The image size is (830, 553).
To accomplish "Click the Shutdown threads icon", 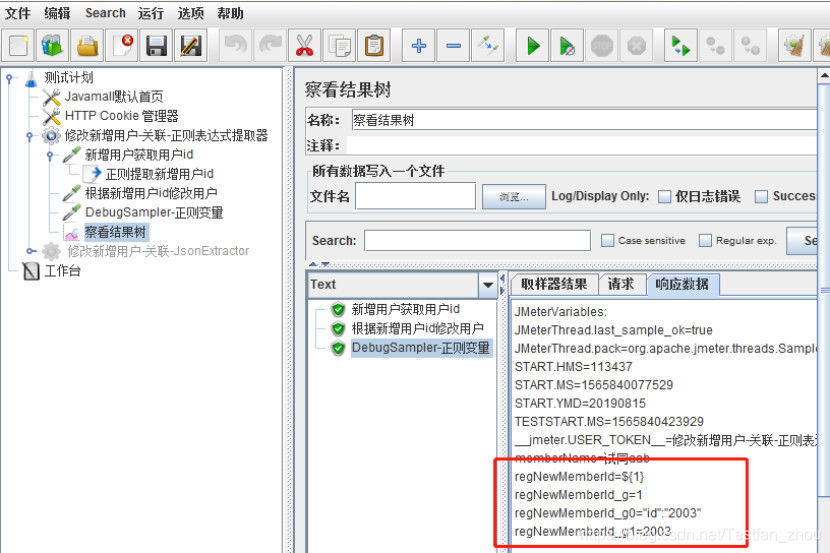I will [x=636, y=46].
